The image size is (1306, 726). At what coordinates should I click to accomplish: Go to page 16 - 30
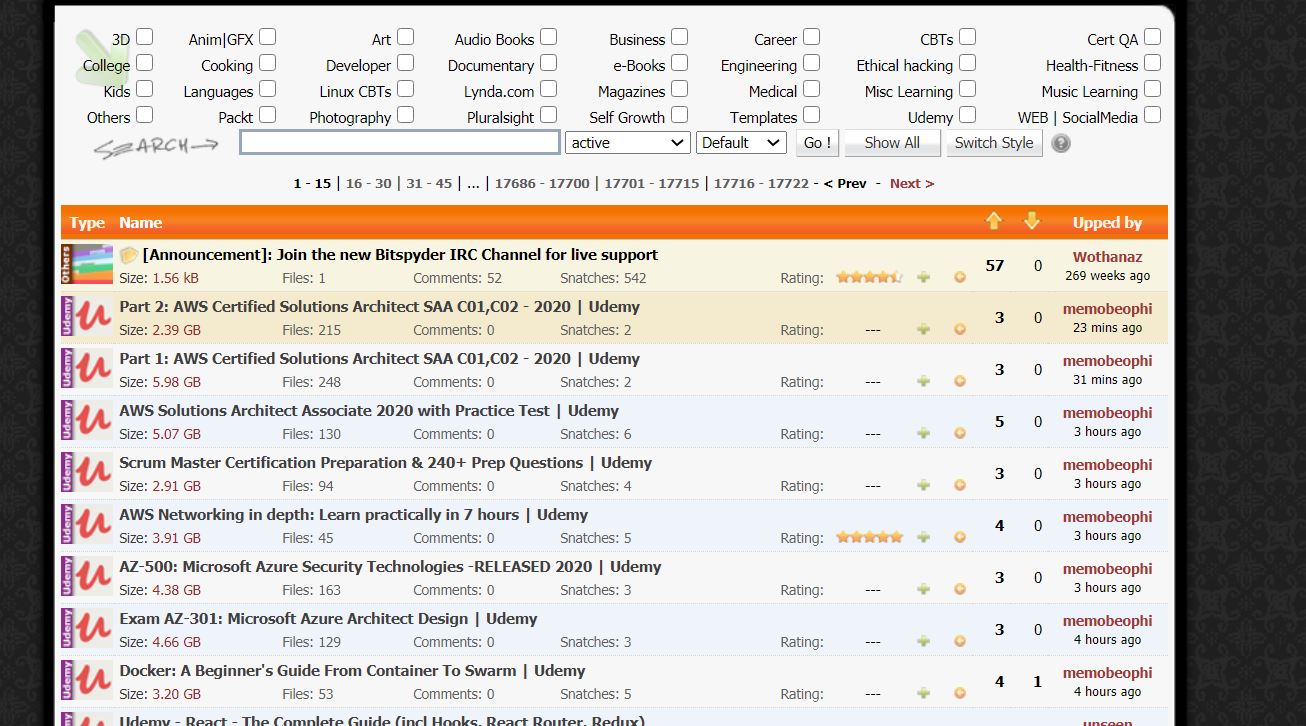(x=368, y=183)
